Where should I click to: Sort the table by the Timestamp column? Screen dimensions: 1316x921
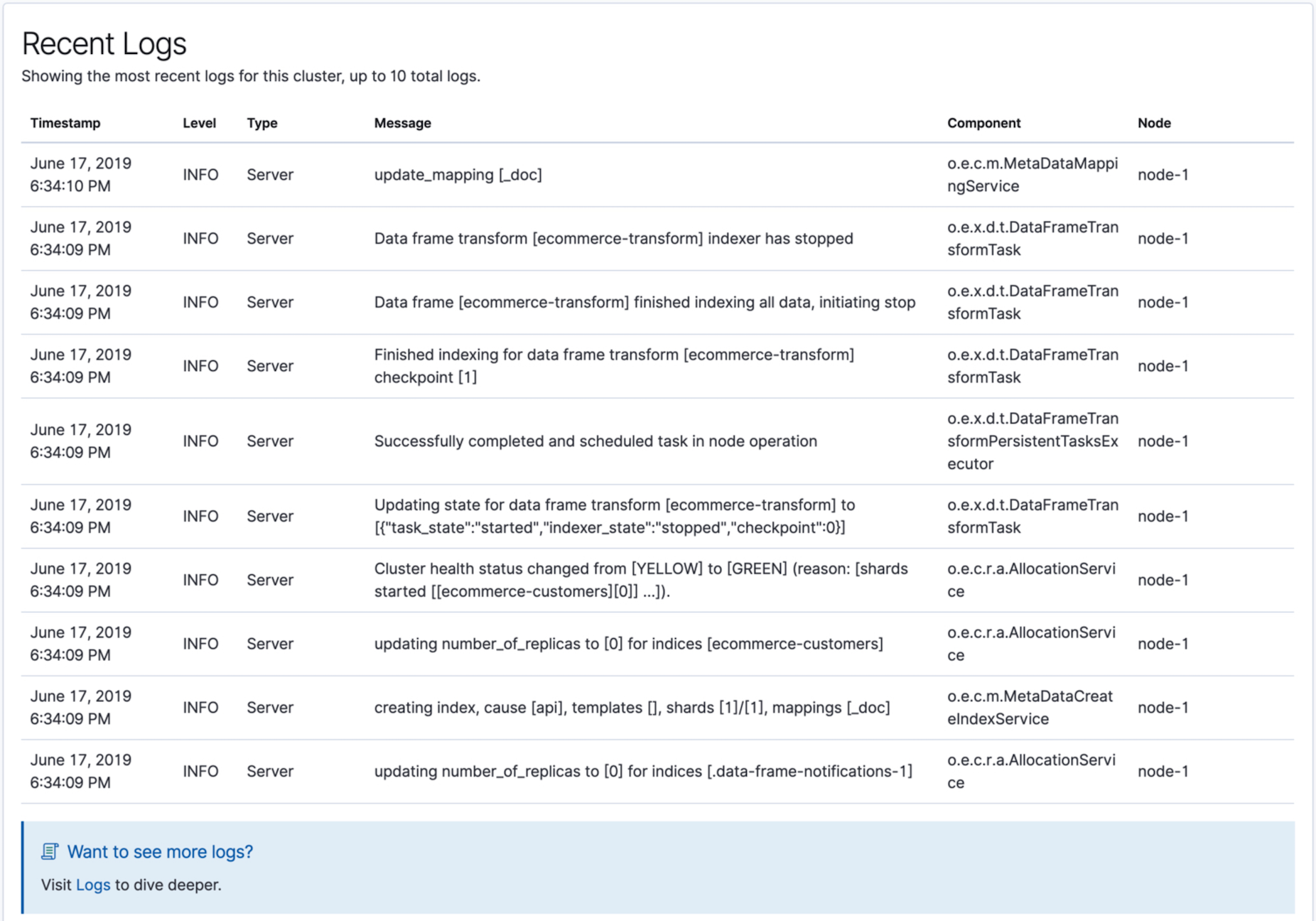point(65,122)
